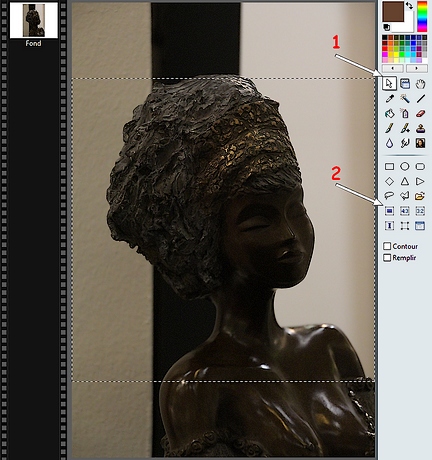
Task: Activate the magic wand tool
Action: tap(405, 99)
